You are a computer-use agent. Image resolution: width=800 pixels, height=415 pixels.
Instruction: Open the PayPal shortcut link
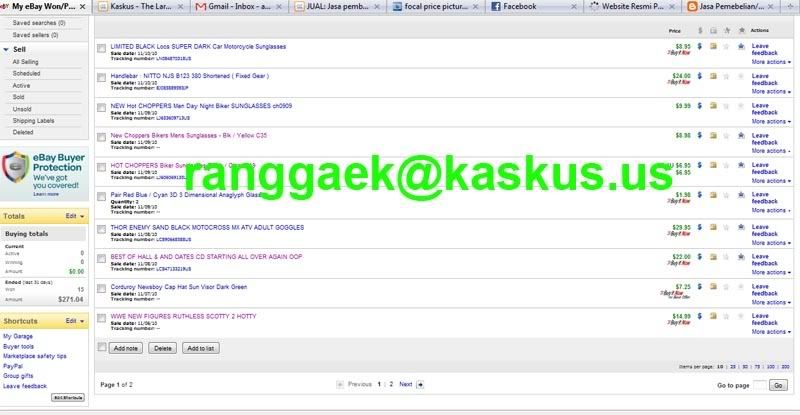coord(13,366)
